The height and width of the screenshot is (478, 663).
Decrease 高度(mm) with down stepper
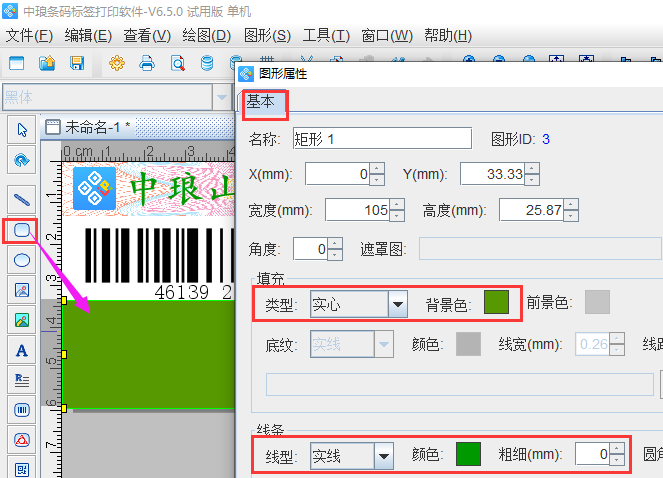coord(571,215)
